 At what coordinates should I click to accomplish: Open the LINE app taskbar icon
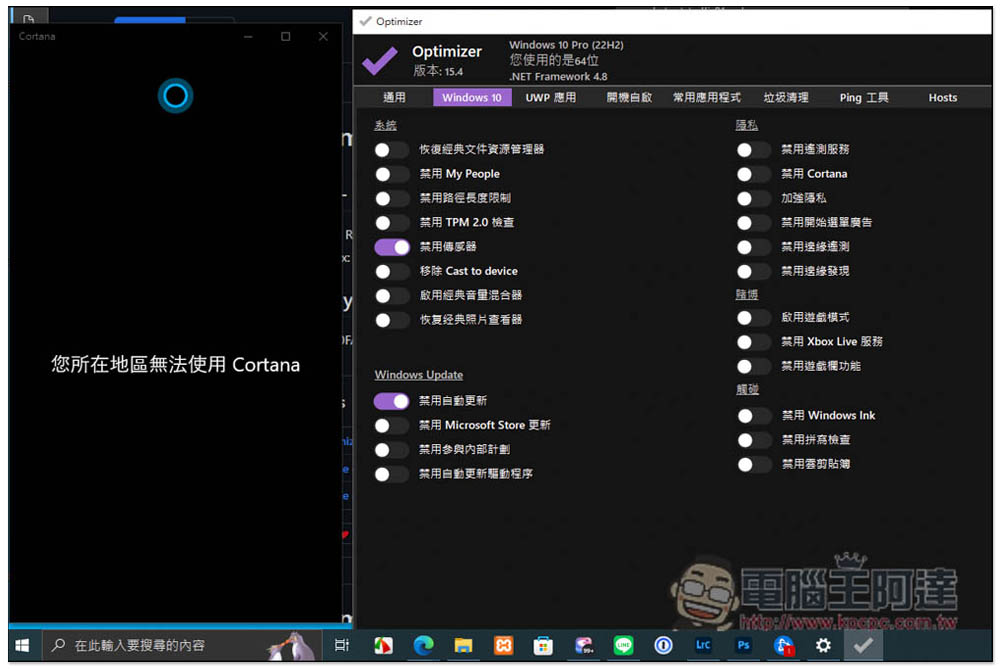(x=623, y=645)
